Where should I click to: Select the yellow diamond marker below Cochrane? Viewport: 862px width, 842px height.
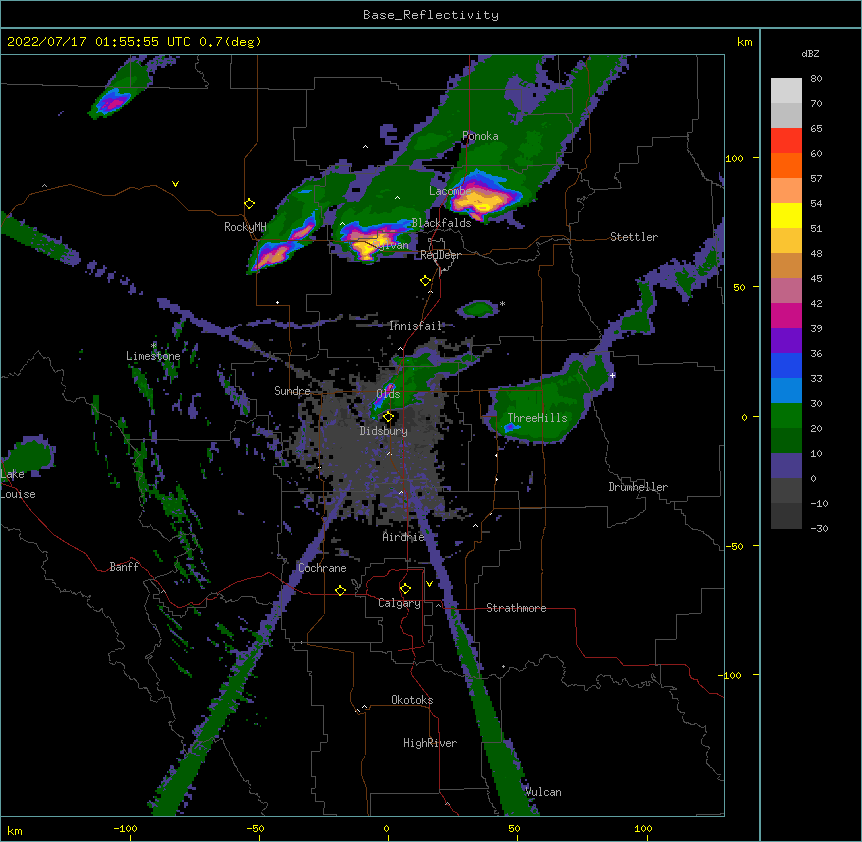[340, 590]
